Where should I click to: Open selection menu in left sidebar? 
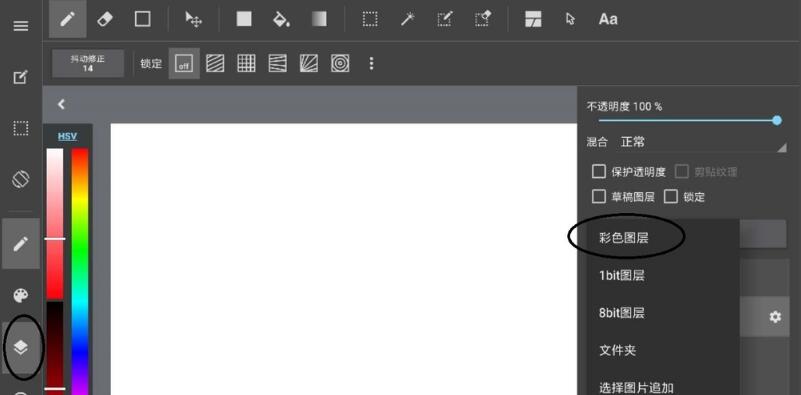[x=20, y=128]
